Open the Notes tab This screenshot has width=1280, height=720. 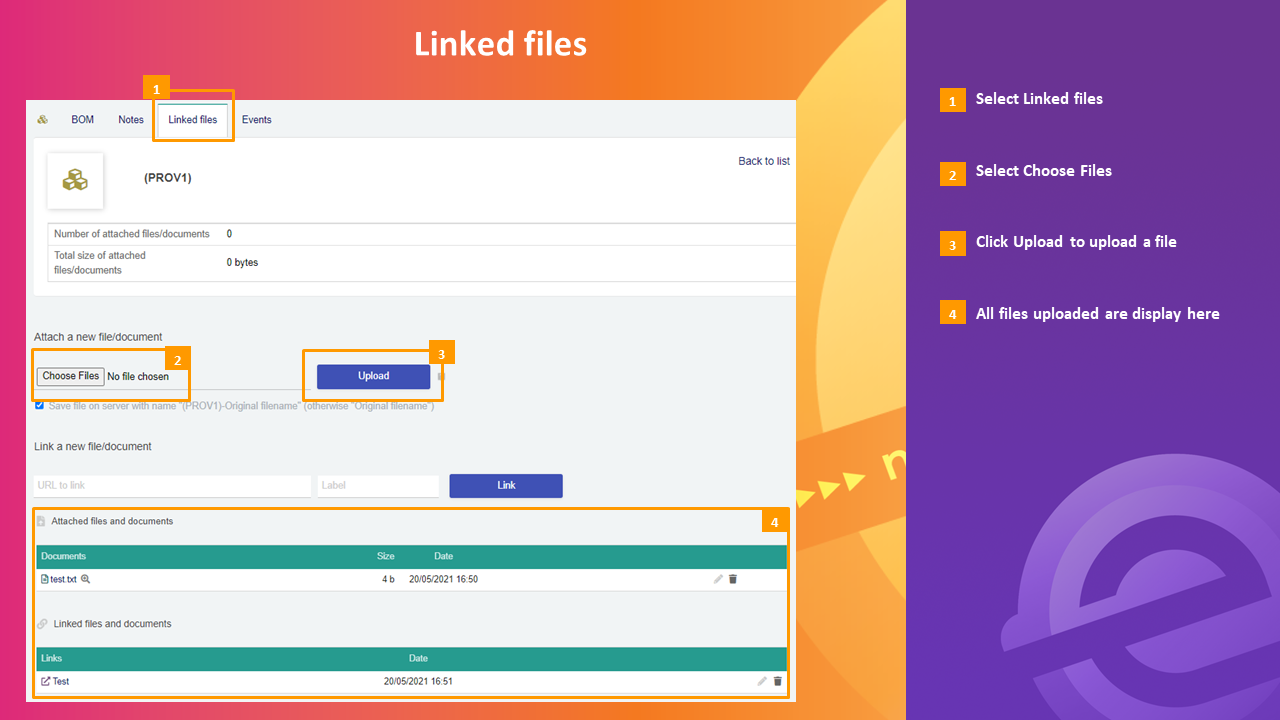pyautogui.click(x=131, y=118)
